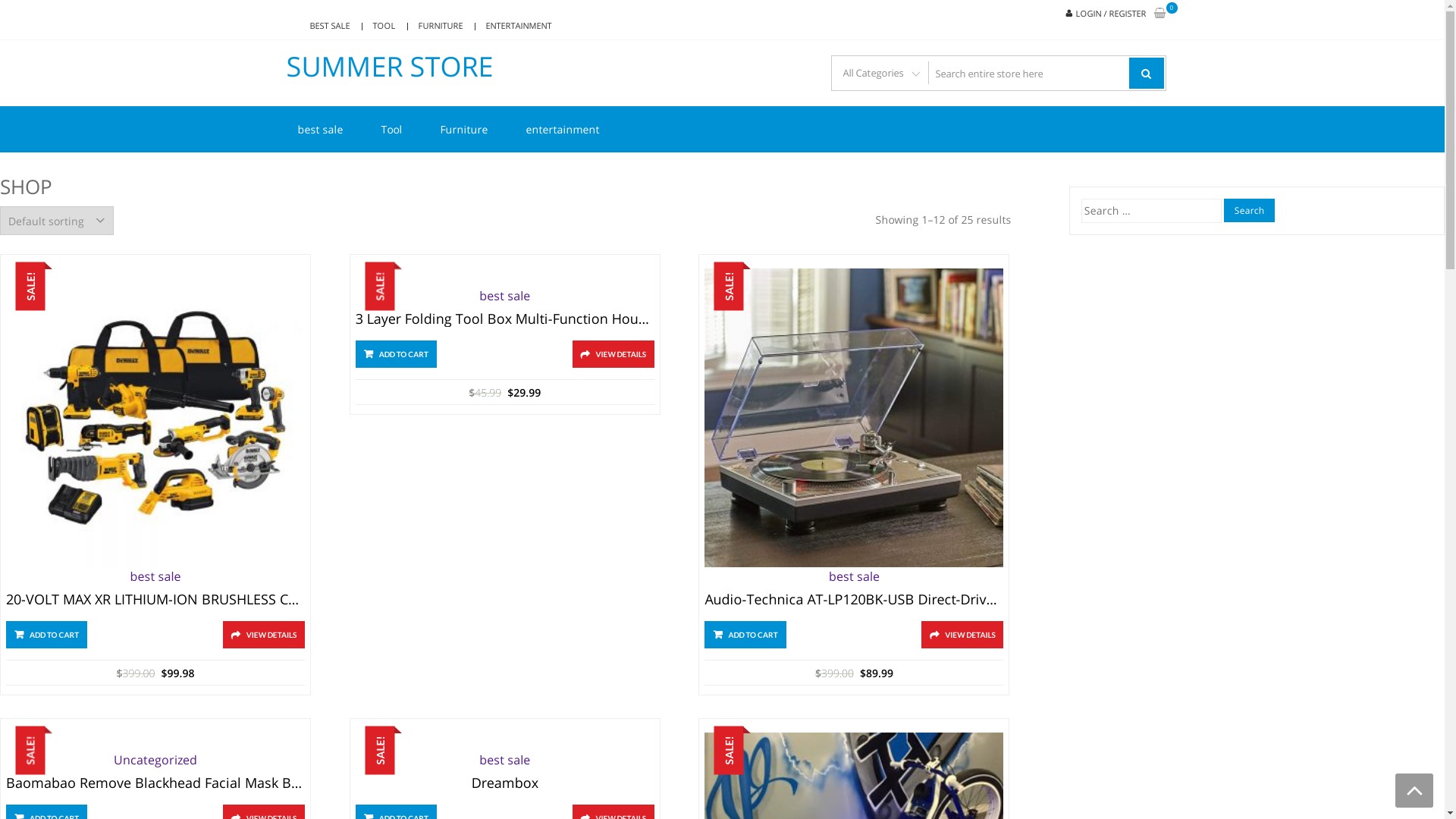
Task: Click the Tool menu item
Action: click(391, 130)
